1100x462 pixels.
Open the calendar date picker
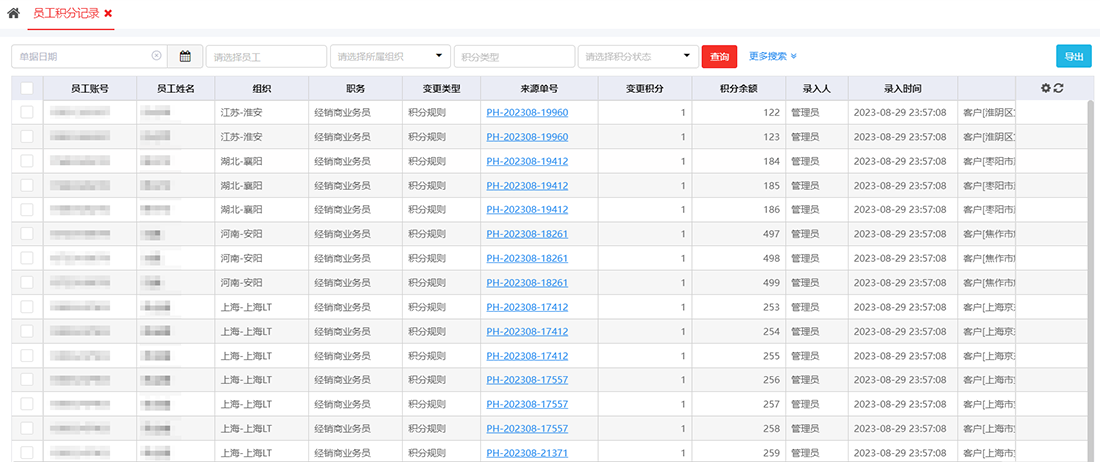click(x=185, y=56)
